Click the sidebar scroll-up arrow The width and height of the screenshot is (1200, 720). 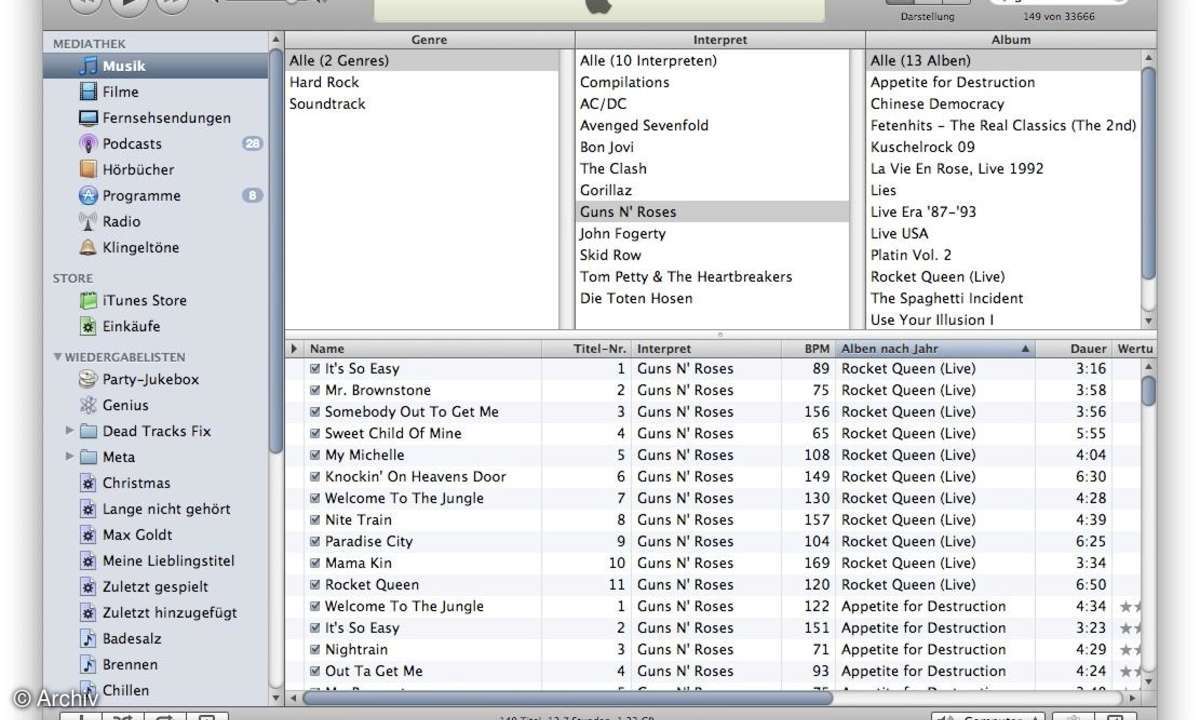click(276, 39)
